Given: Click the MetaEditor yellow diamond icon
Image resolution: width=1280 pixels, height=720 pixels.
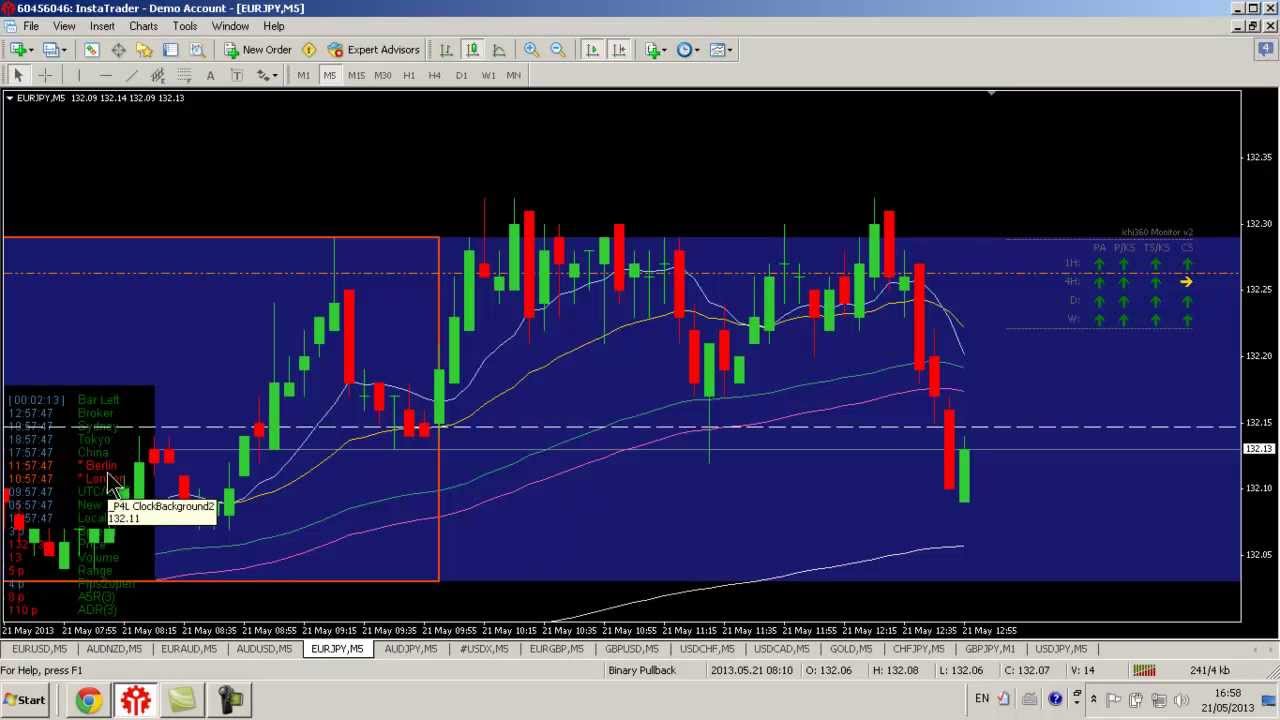Looking at the screenshot, I should (309, 49).
